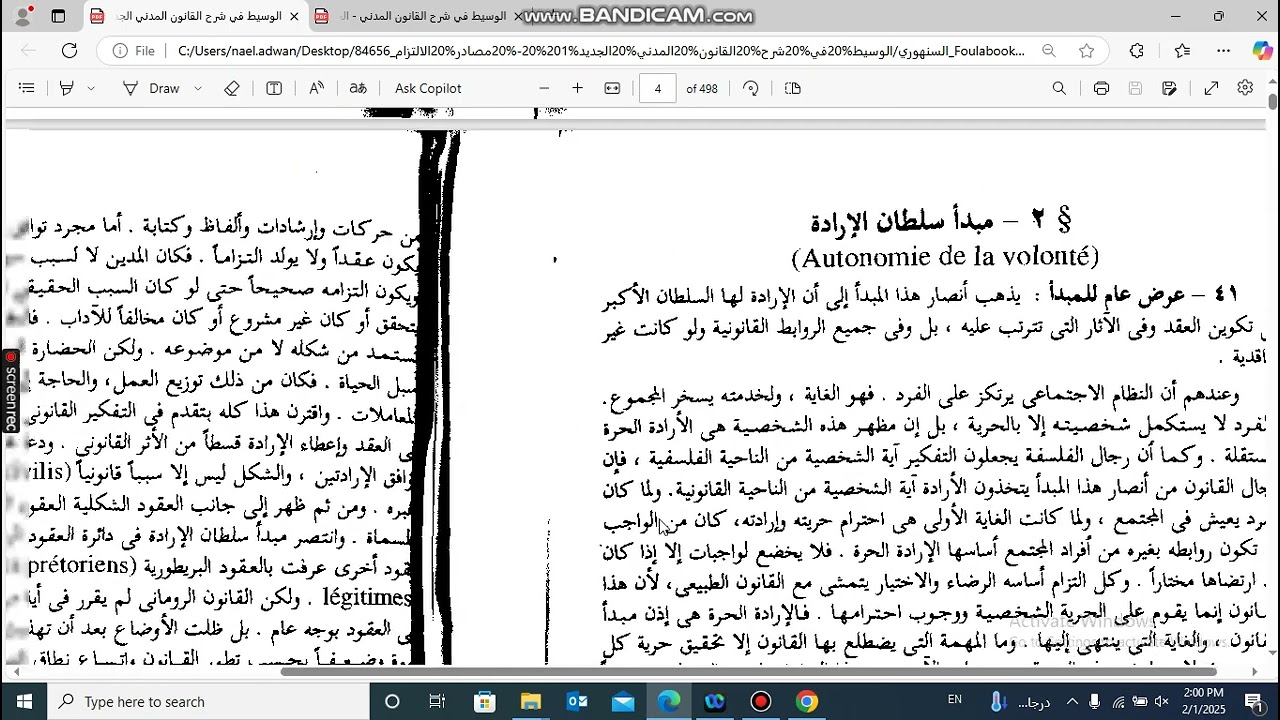Open Outlook from taskbar

577,701
